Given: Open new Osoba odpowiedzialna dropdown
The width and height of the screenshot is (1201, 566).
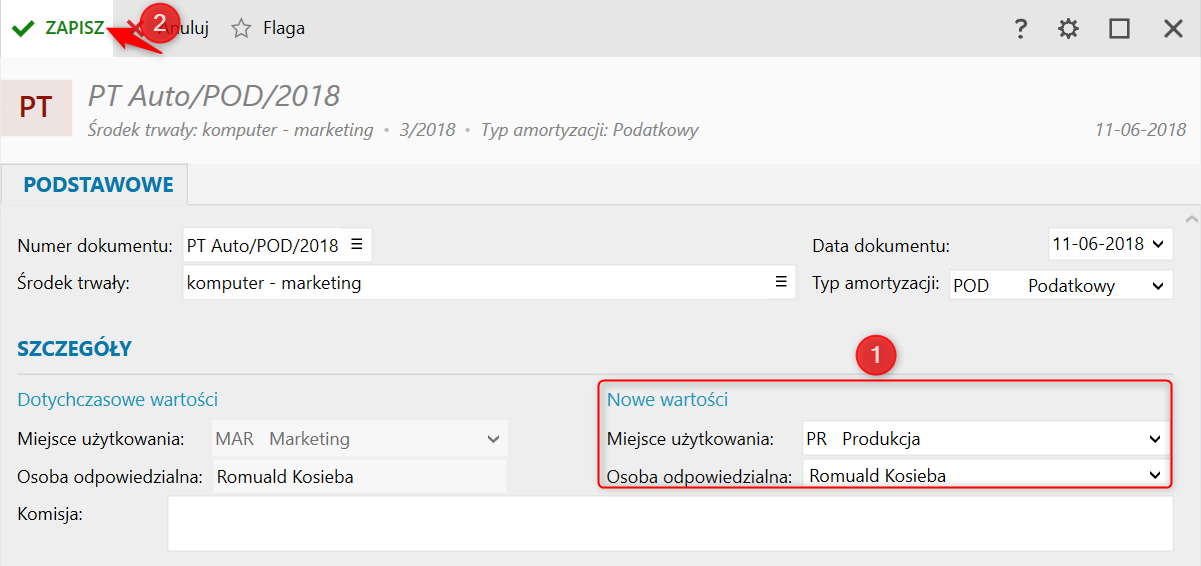Looking at the screenshot, I should 1155,475.
